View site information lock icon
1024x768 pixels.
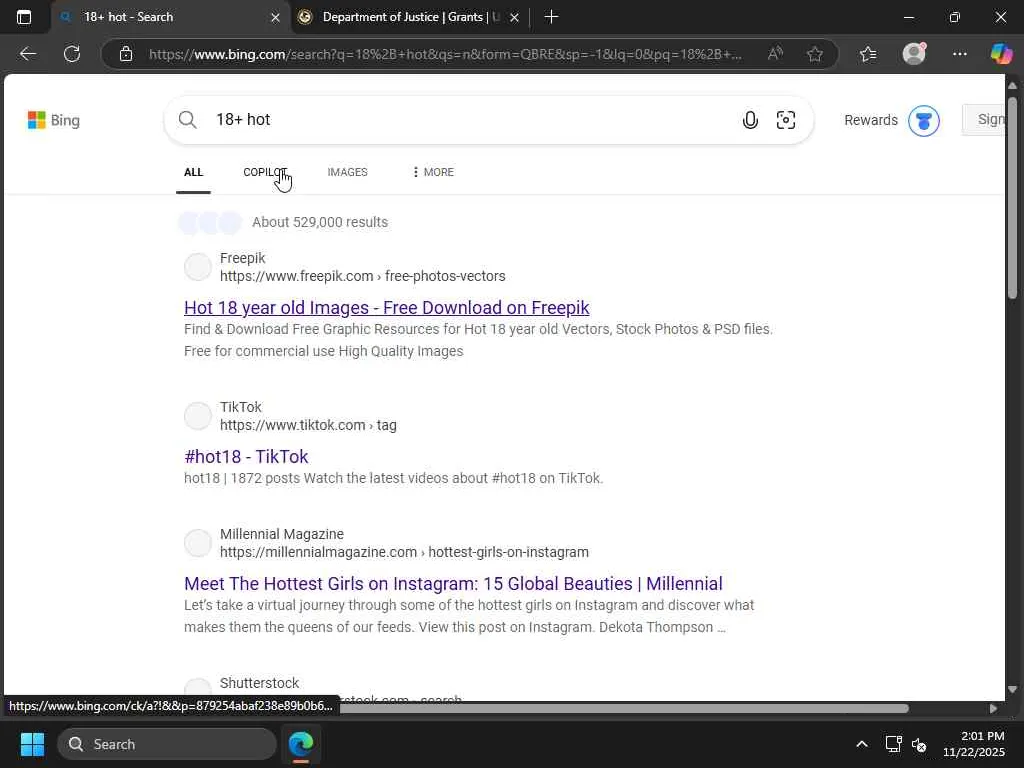point(126,54)
